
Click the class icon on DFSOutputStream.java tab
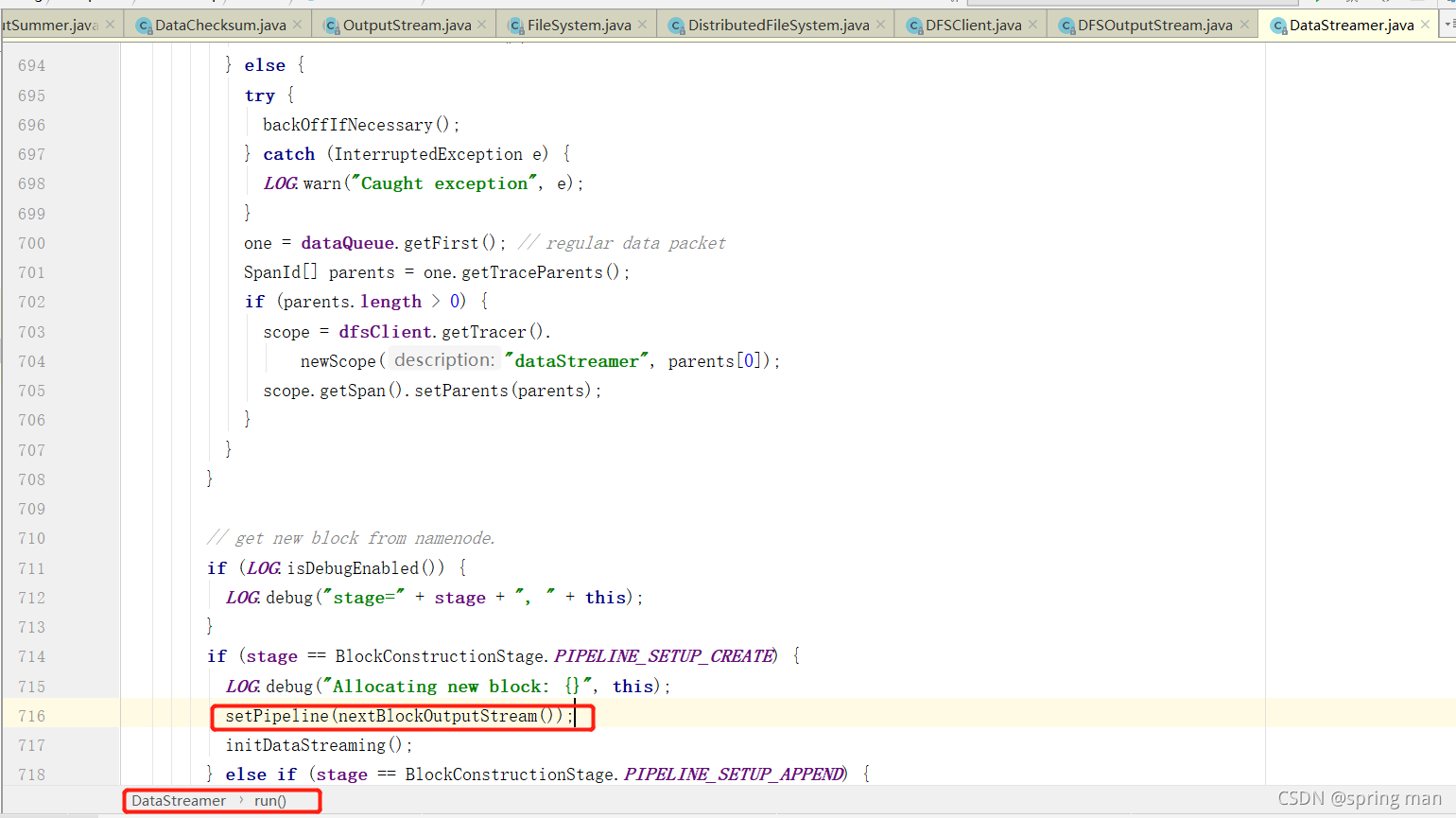coord(1066,26)
